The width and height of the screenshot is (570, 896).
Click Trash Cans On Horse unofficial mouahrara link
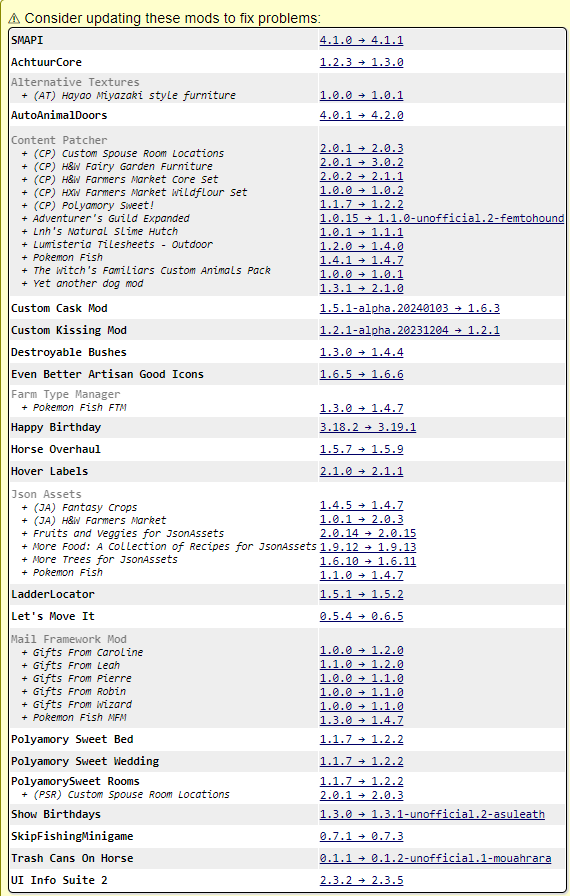pos(435,858)
